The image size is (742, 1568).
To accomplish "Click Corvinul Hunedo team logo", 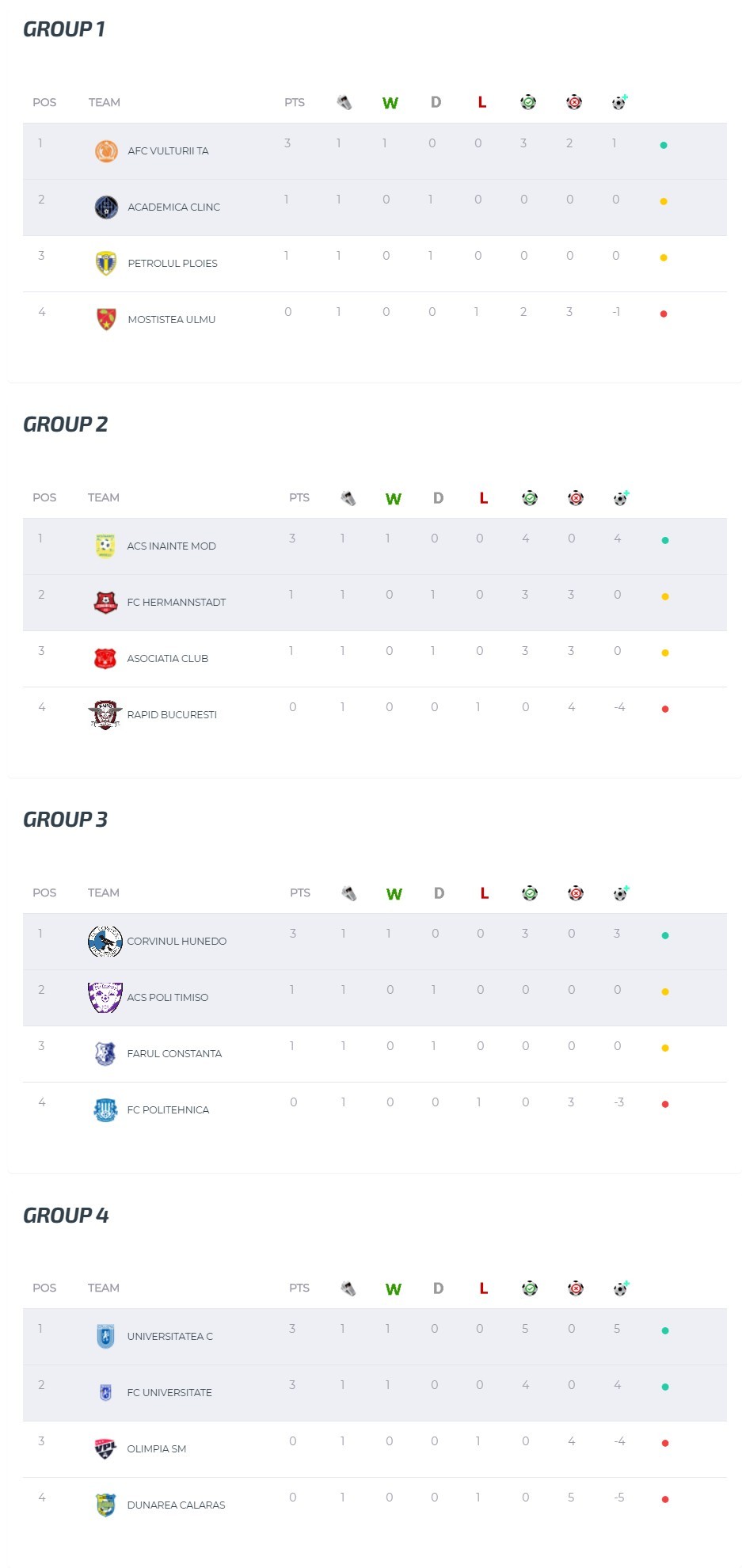I will tap(105, 941).
